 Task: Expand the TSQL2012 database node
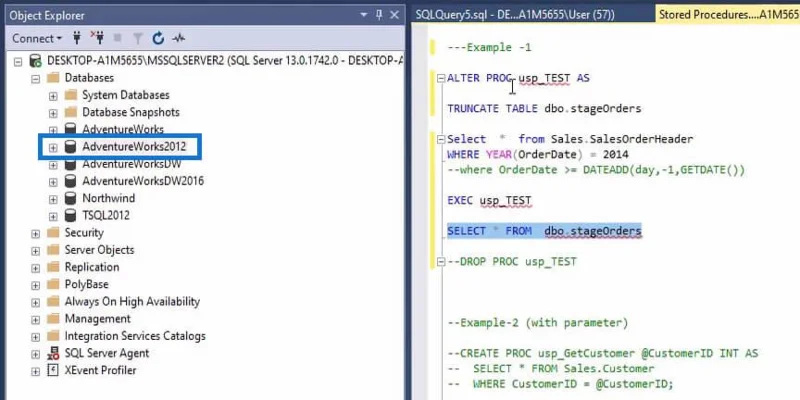[53, 216]
